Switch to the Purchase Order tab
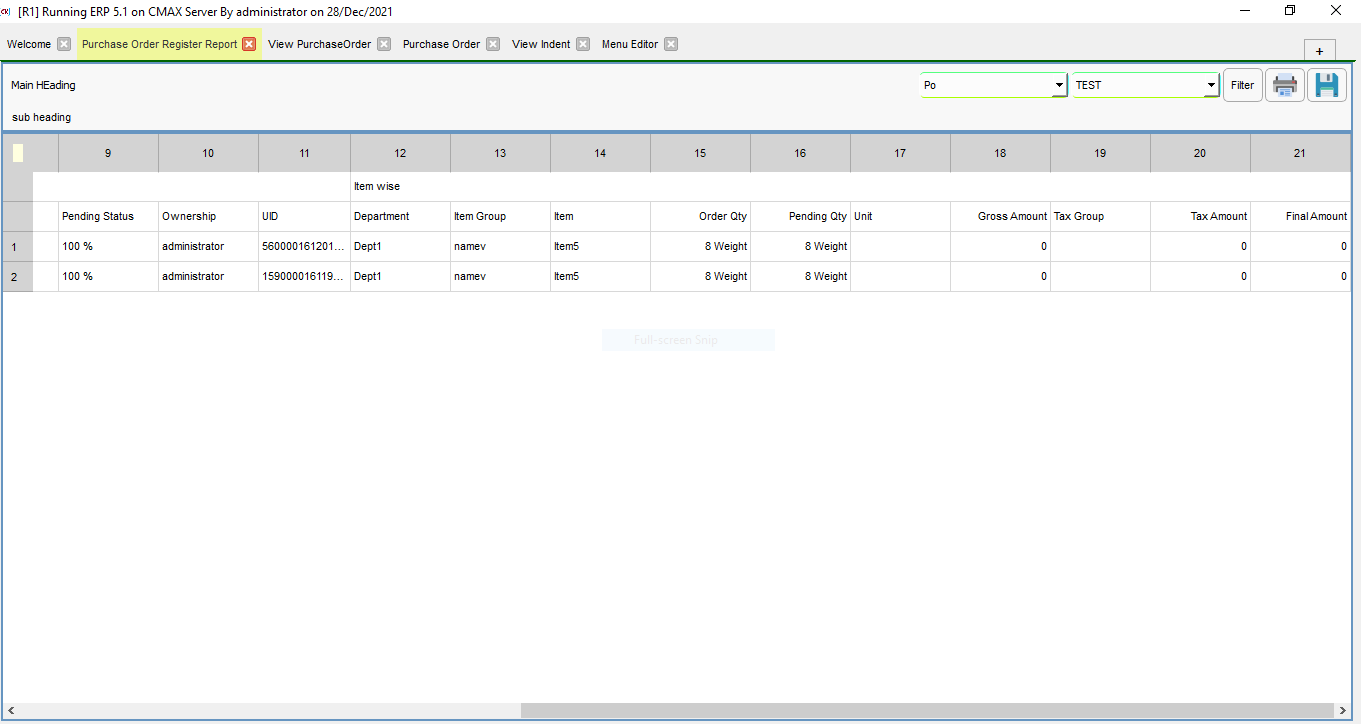The width and height of the screenshot is (1361, 724). point(440,44)
